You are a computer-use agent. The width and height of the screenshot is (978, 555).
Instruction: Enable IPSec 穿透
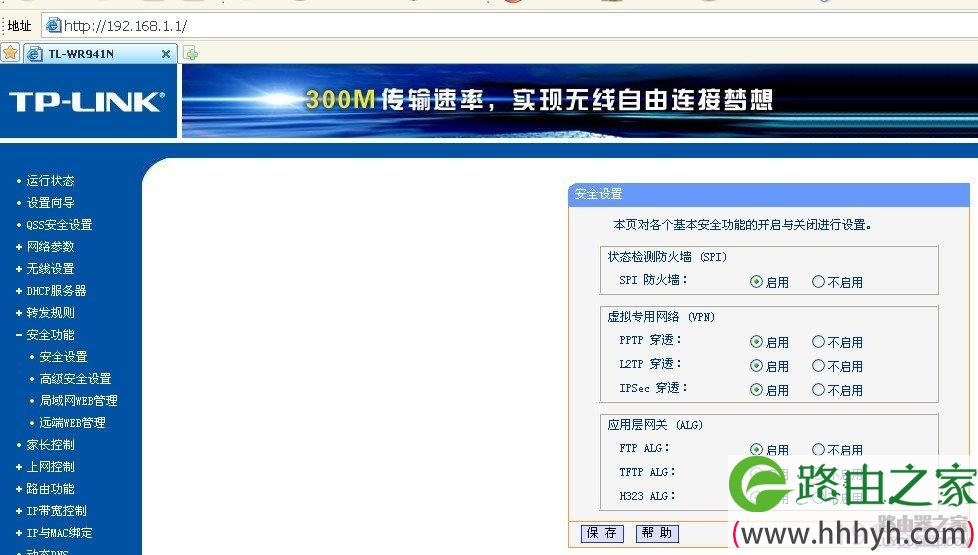757,390
